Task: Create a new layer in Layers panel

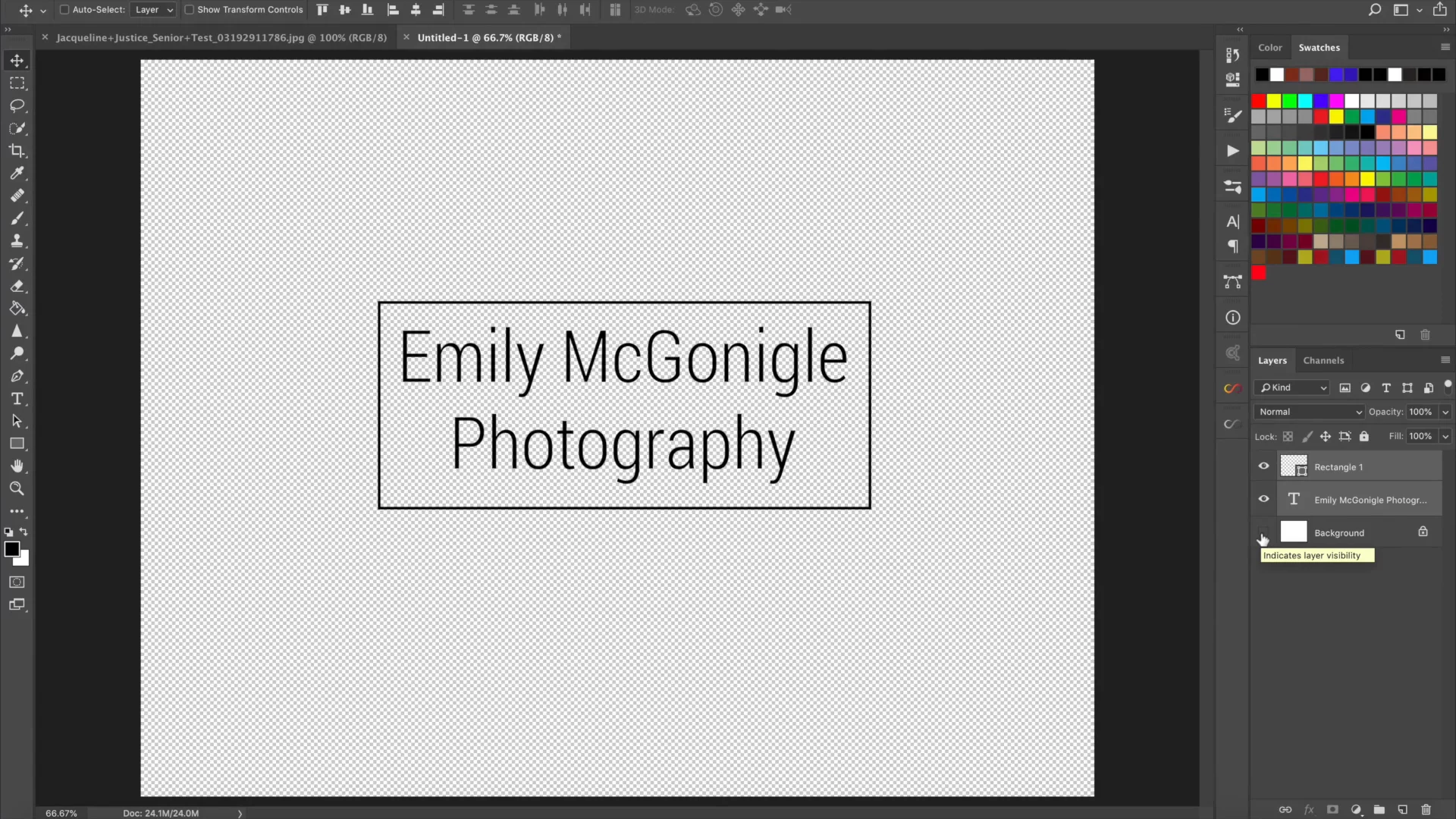Action: click(1402, 809)
